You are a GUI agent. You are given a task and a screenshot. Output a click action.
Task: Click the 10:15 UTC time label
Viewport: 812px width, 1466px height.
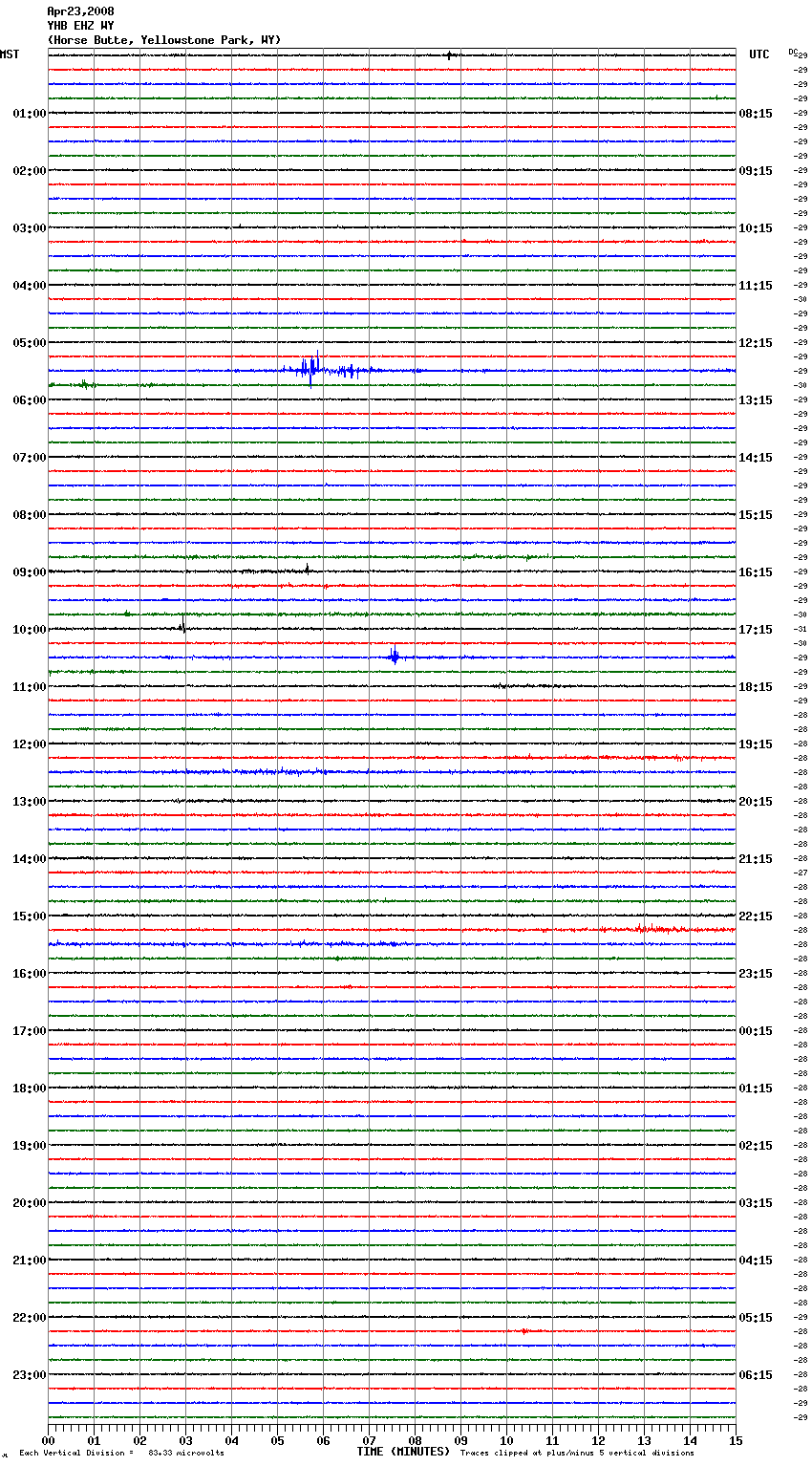[x=756, y=228]
